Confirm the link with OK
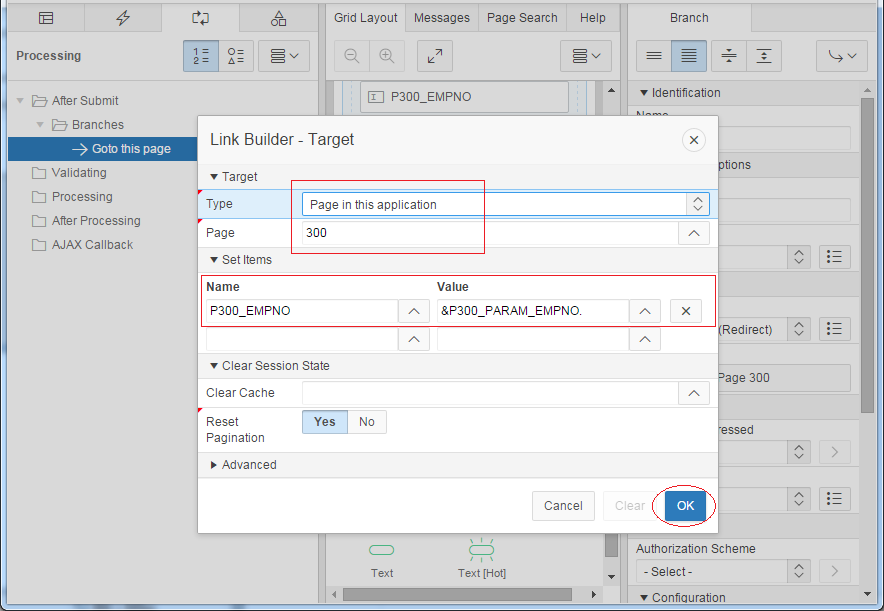884x611 pixels. click(x=685, y=506)
